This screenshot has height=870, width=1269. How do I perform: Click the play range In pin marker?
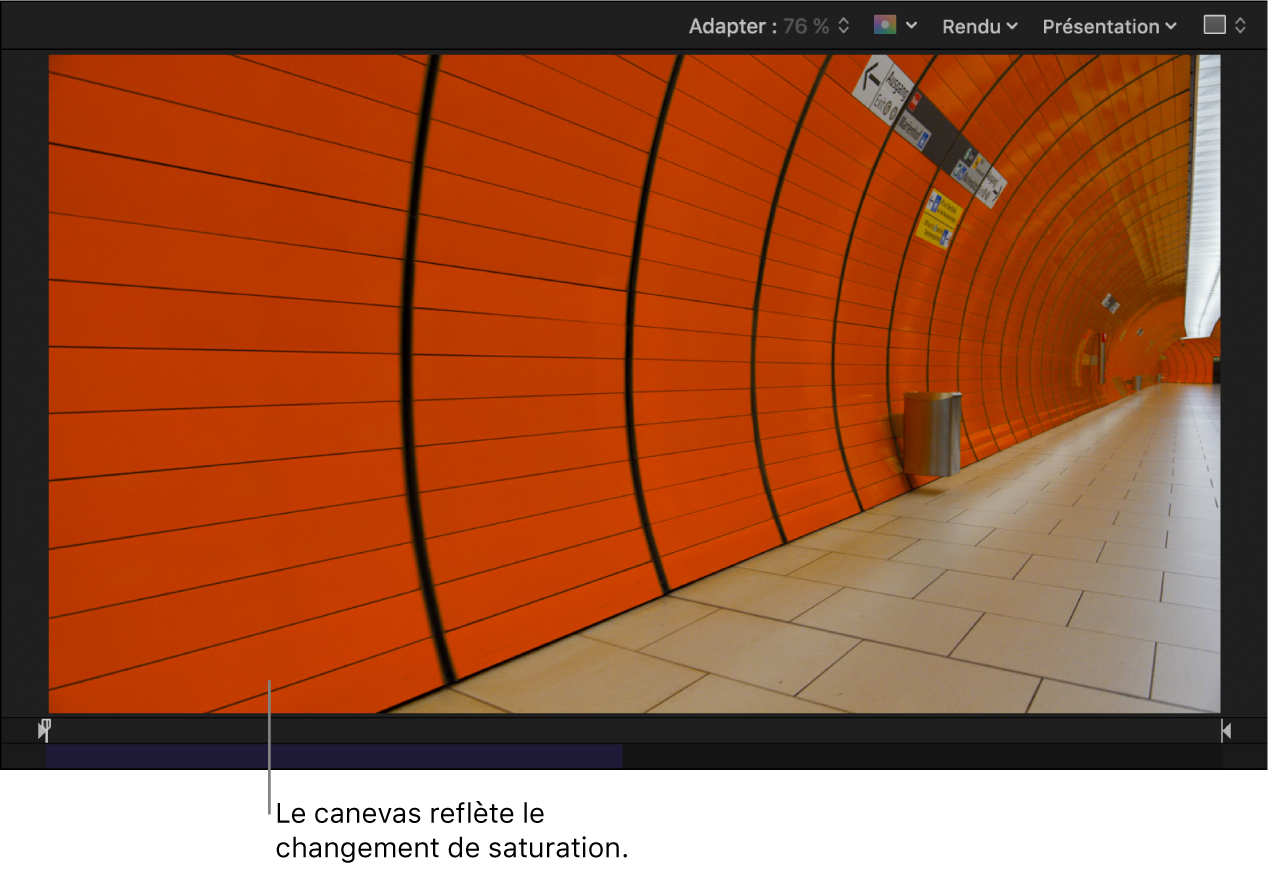tap(42, 730)
